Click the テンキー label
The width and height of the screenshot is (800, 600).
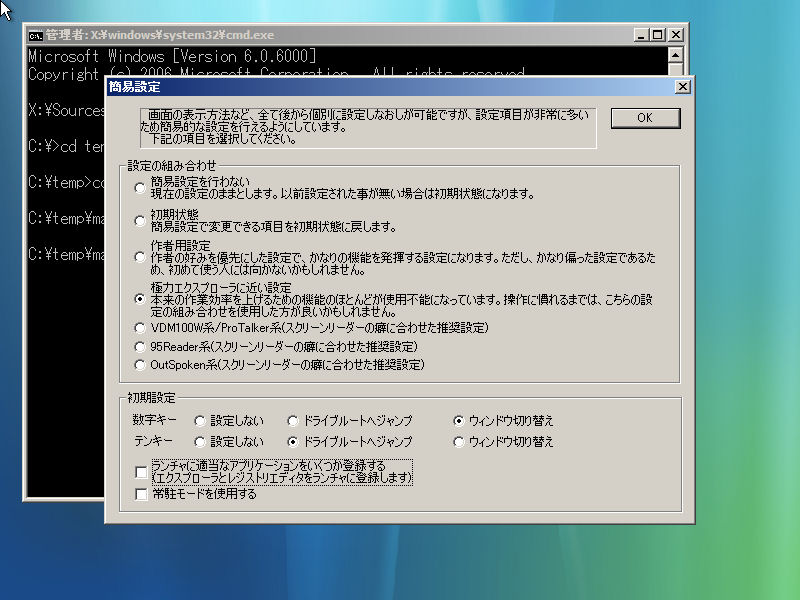pyautogui.click(x=153, y=441)
